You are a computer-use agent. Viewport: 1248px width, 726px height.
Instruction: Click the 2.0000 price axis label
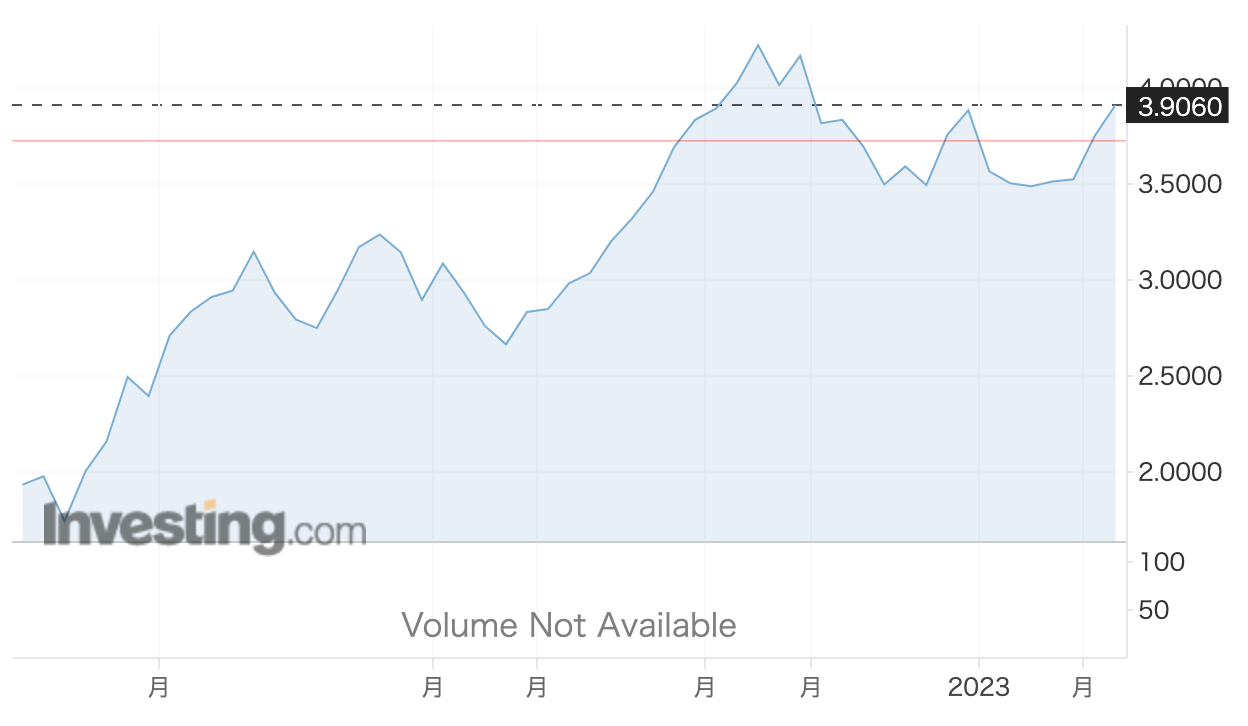1180,472
